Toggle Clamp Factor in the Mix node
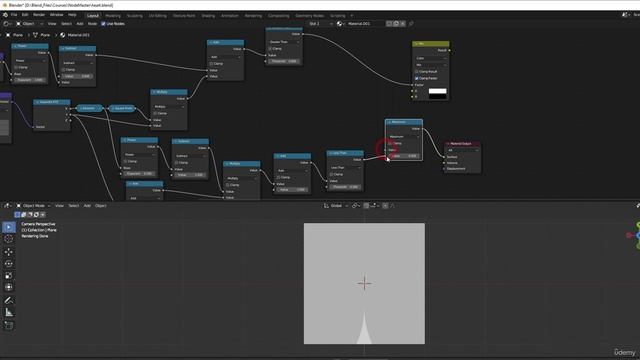The width and height of the screenshot is (640, 360). pos(417,78)
